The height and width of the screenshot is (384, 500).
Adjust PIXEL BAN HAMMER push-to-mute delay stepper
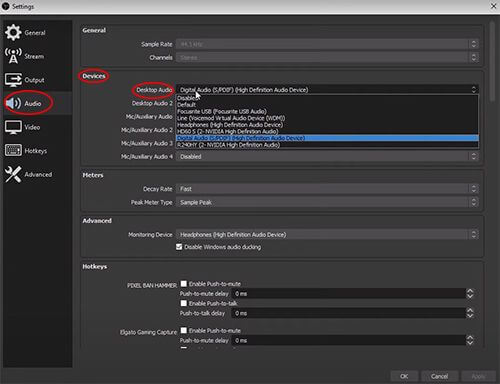point(470,294)
